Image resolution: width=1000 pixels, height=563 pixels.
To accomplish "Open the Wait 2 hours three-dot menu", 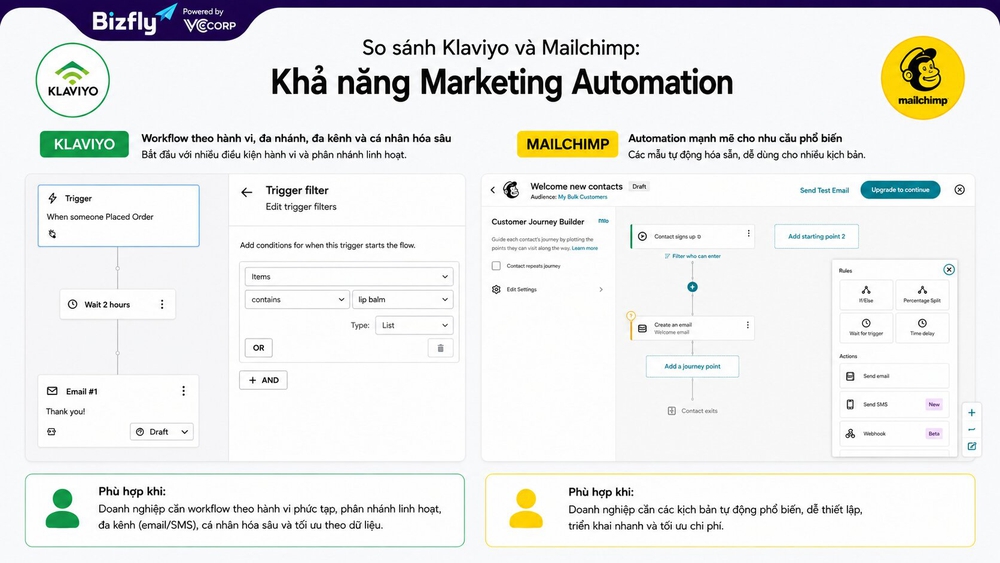I will [x=162, y=304].
